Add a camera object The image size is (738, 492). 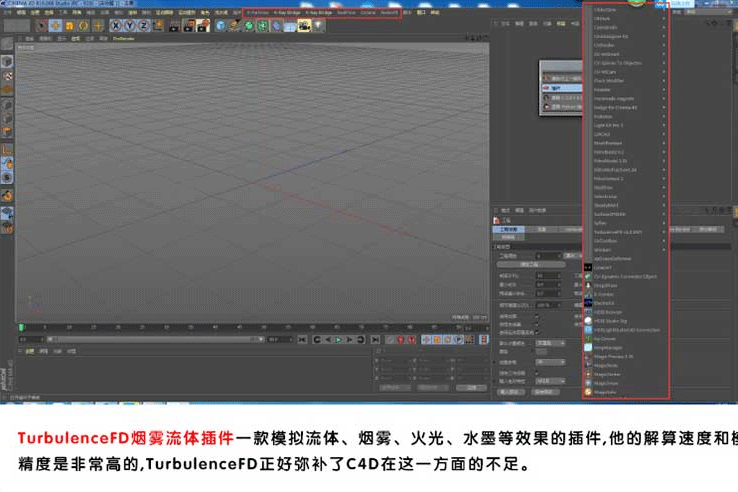point(304,25)
